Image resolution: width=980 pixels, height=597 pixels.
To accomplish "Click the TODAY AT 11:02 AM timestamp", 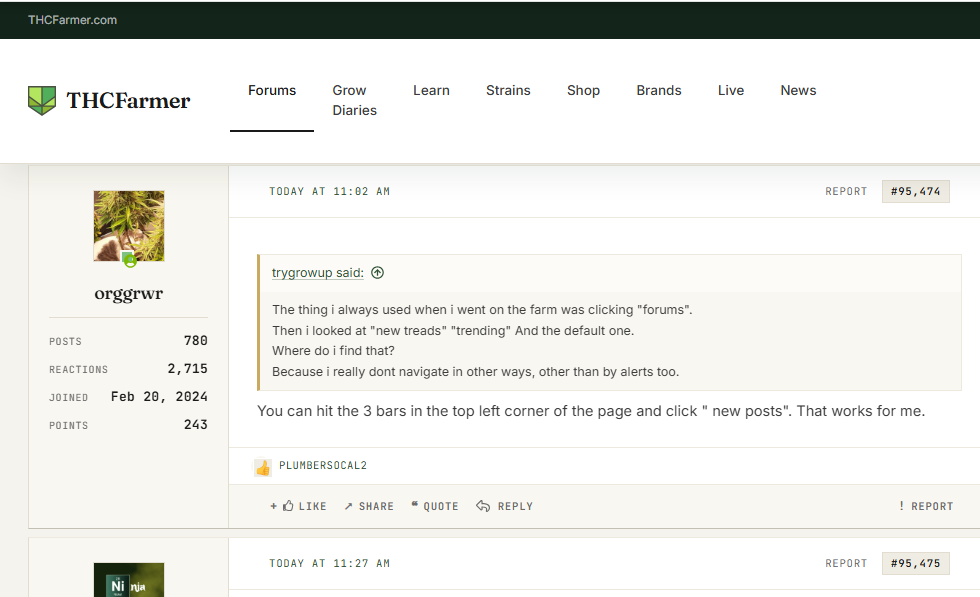I will [x=329, y=191].
